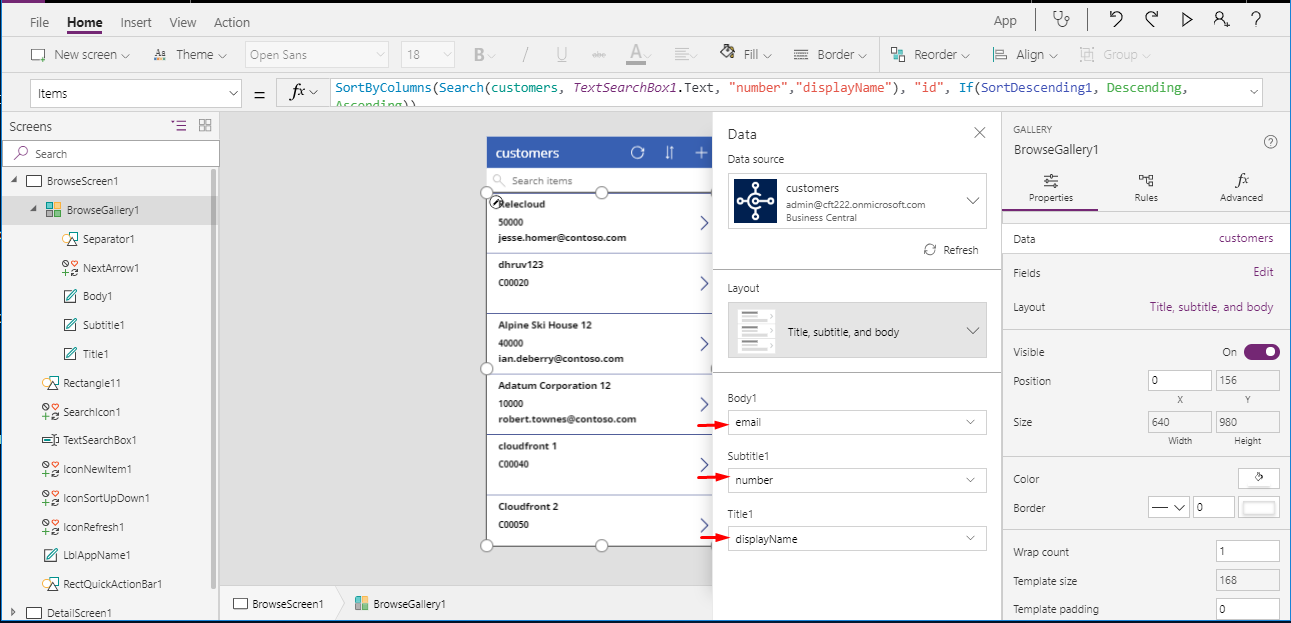Open text alignment options

[x=687, y=55]
